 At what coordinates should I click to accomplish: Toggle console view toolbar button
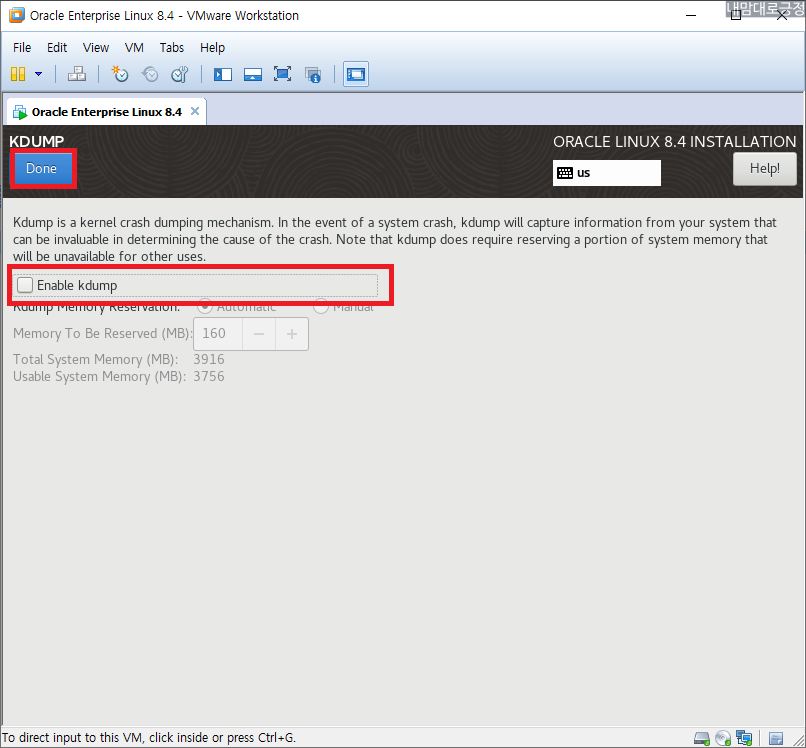coord(356,74)
